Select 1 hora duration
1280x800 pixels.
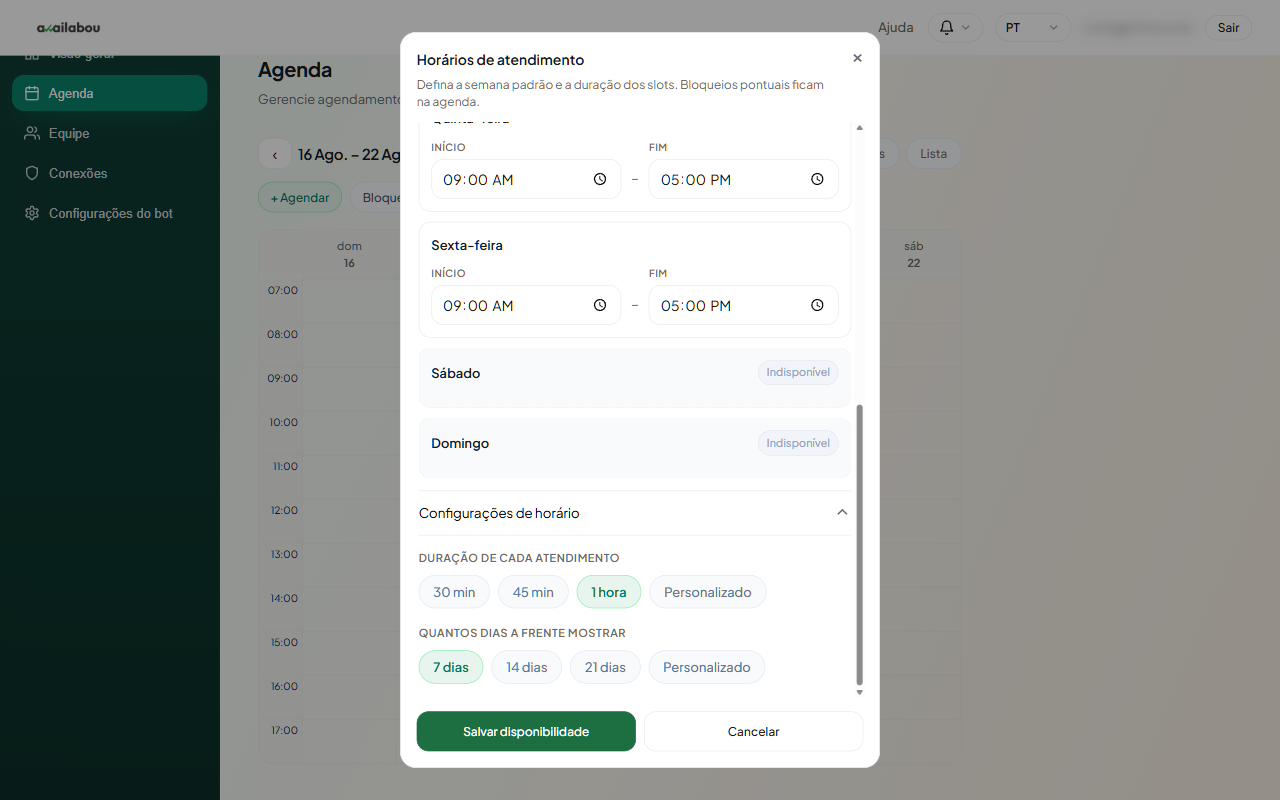609,592
